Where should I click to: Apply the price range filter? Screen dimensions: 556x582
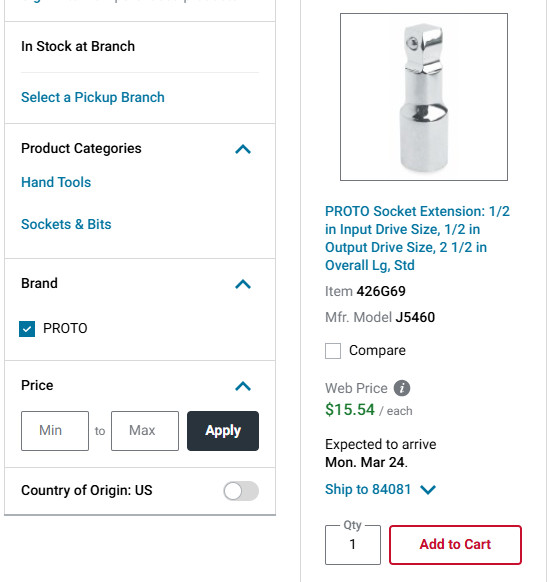[x=223, y=431]
